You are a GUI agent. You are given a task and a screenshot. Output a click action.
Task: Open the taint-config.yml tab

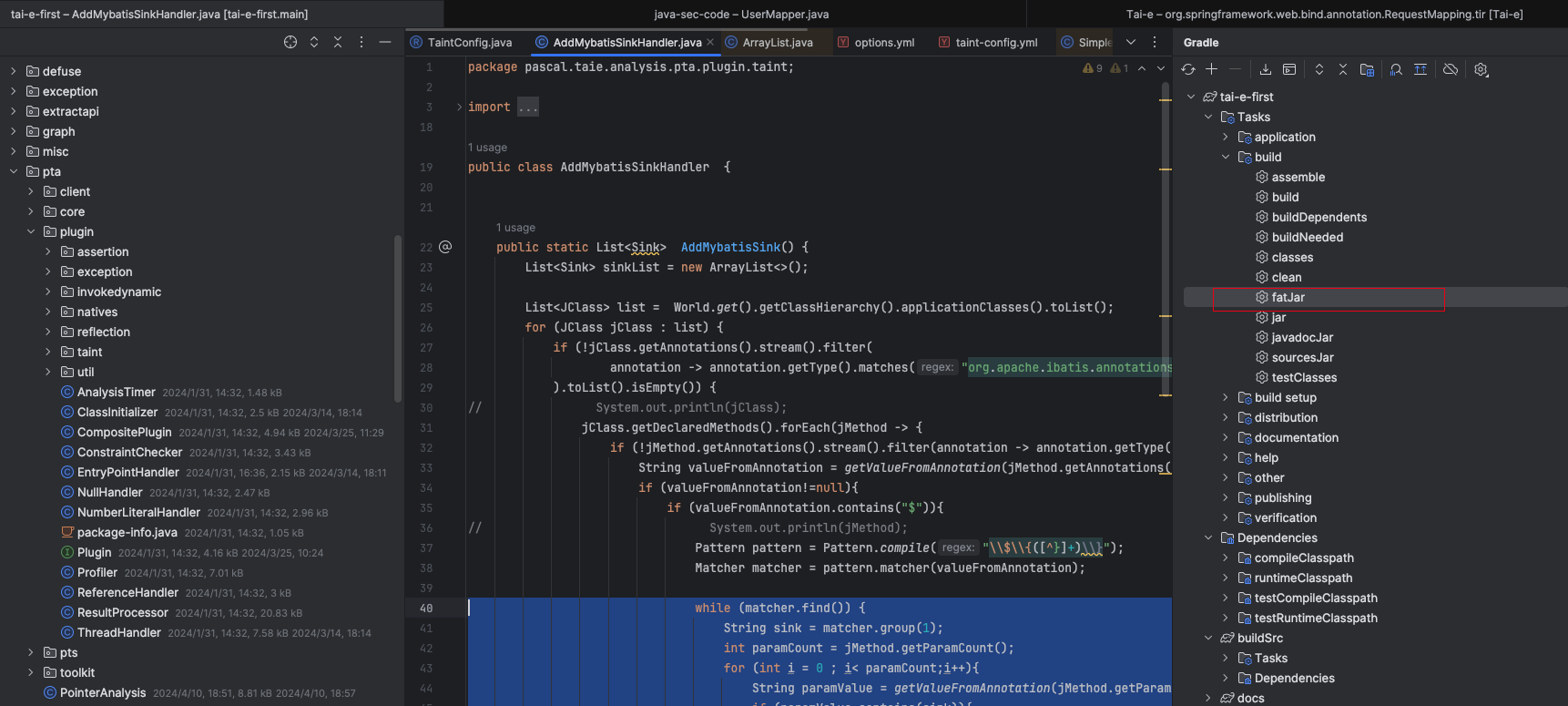tap(988, 42)
